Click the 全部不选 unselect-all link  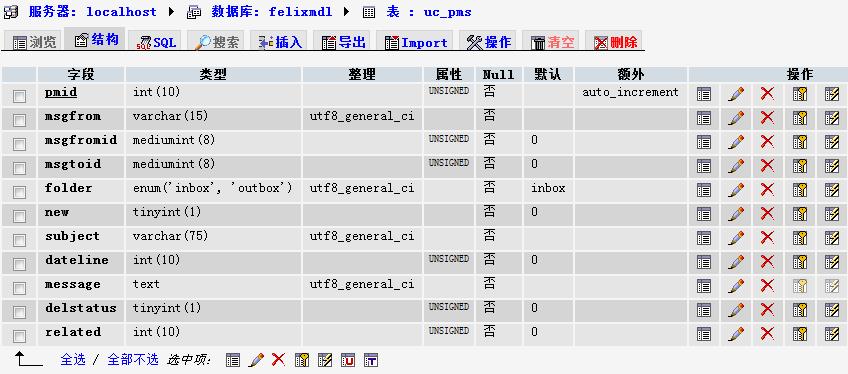tap(132, 359)
